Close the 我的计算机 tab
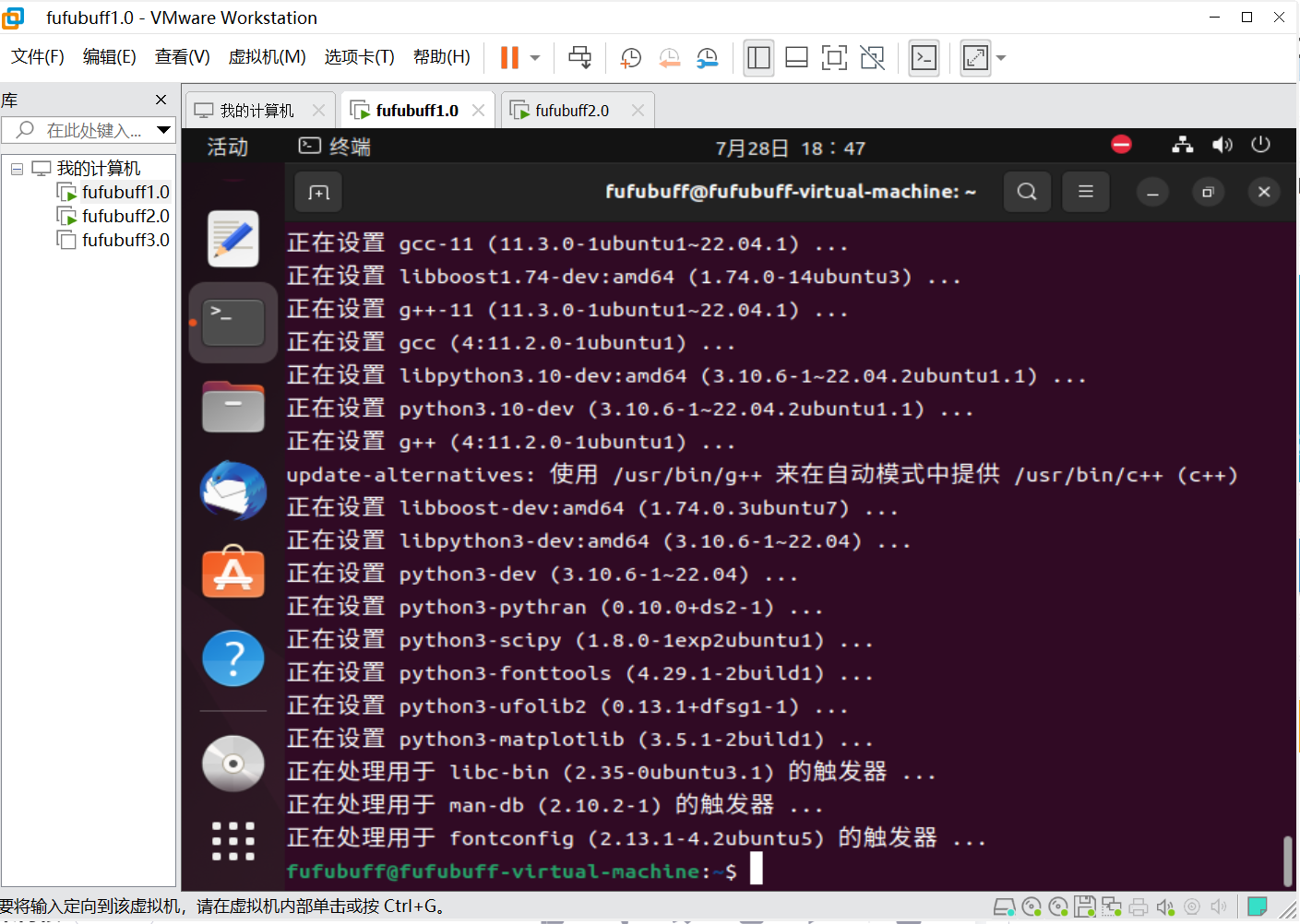 (x=318, y=111)
